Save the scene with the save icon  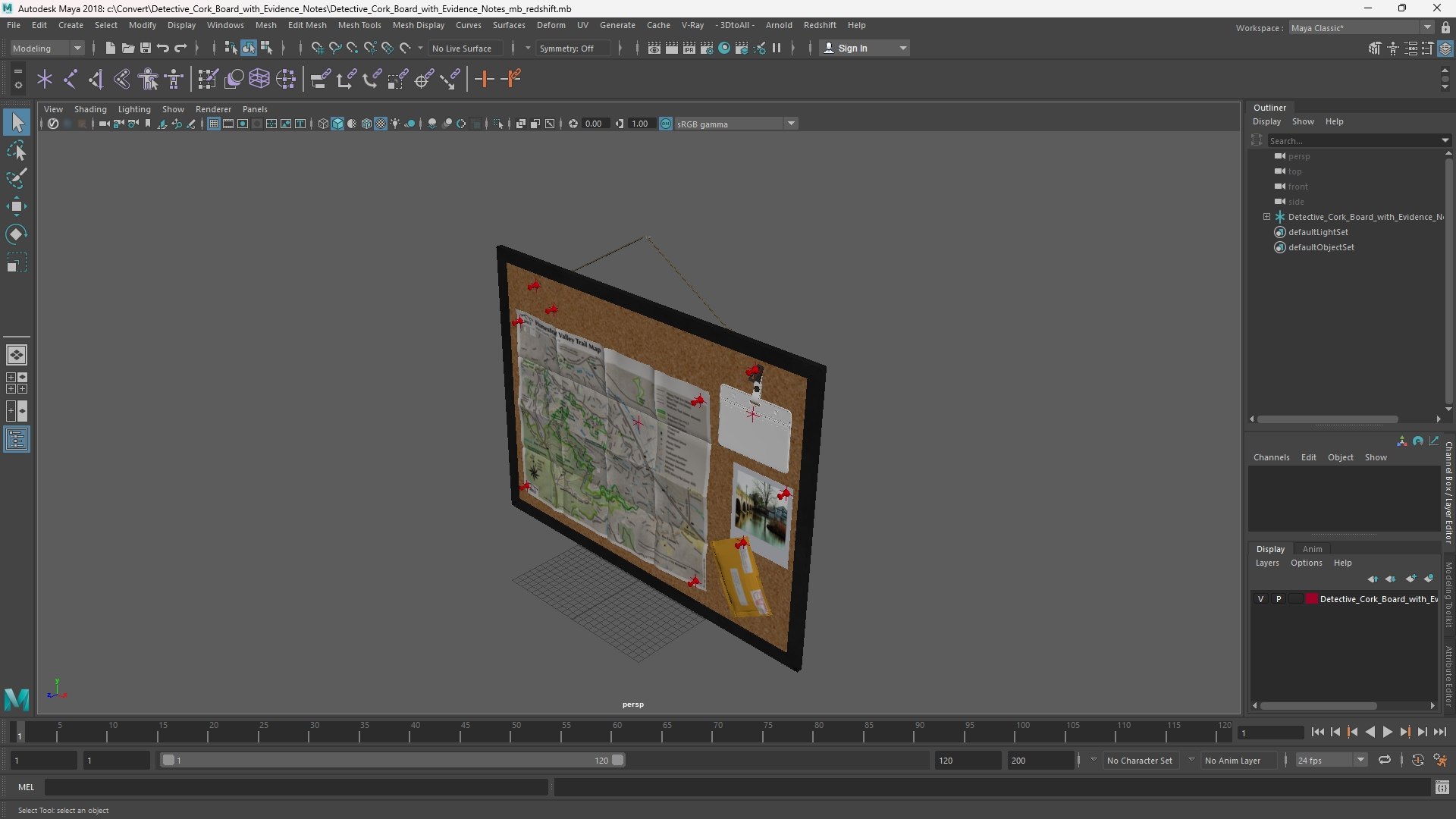click(x=146, y=48)
